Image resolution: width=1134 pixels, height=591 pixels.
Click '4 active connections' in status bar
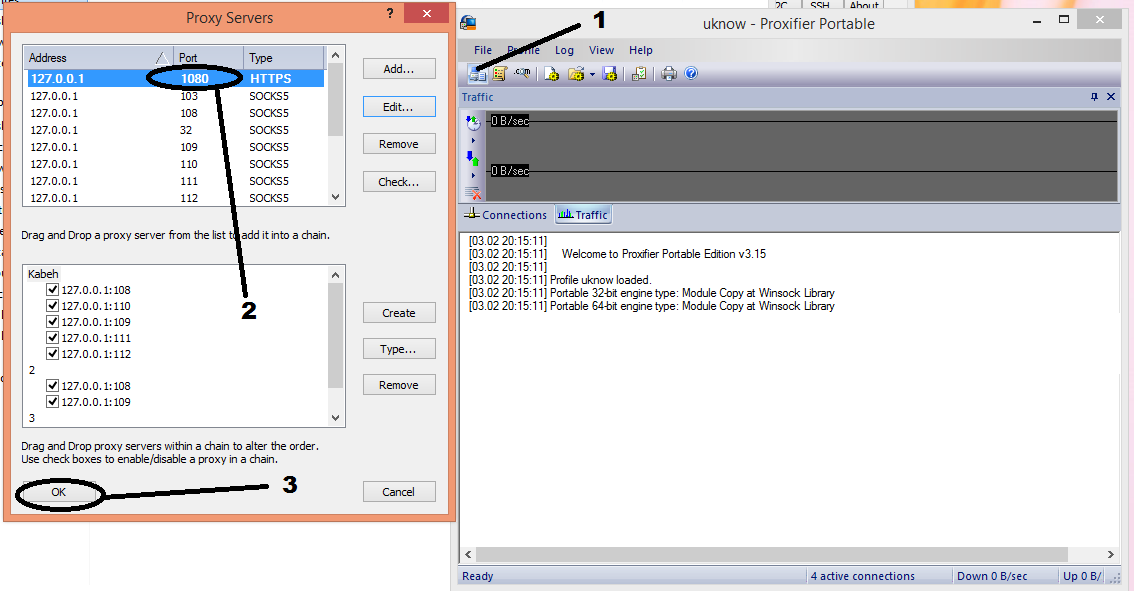[863, 576]
